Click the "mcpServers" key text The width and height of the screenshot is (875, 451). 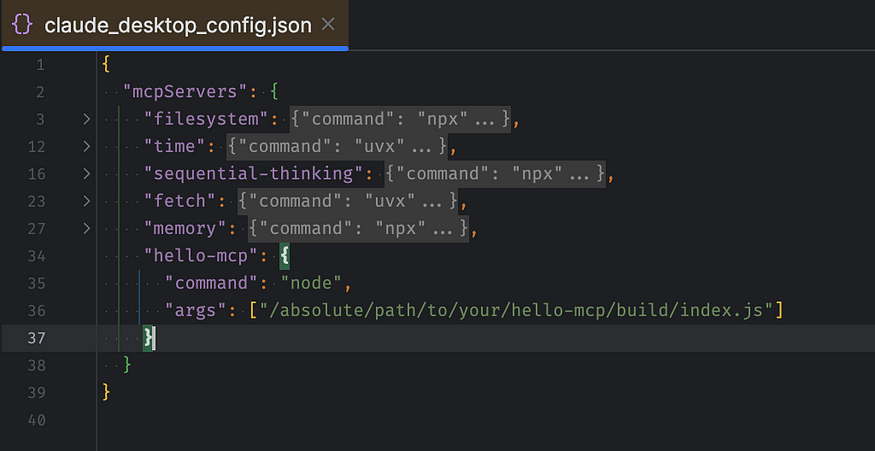(x=180, y=92)
